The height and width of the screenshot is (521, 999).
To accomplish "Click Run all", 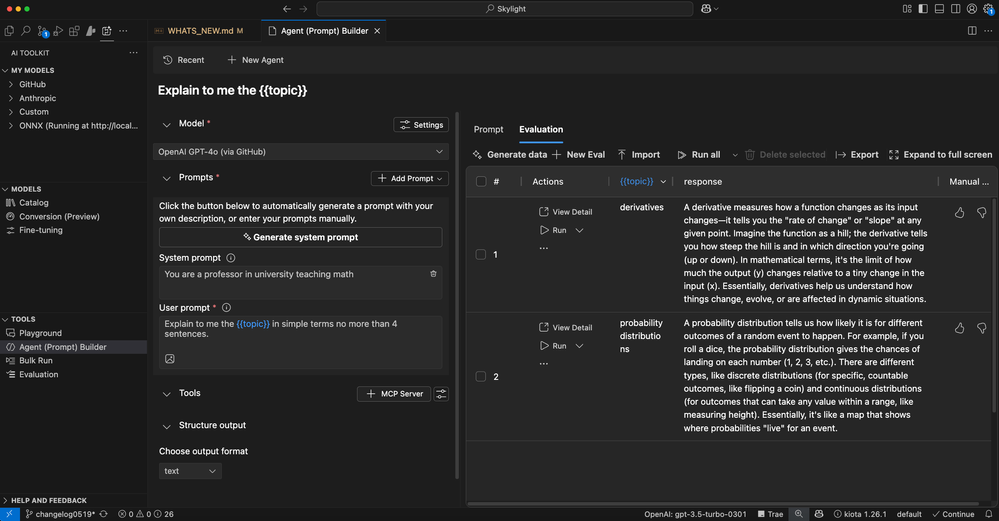I will pyautogui.click(x=699, y=155).
